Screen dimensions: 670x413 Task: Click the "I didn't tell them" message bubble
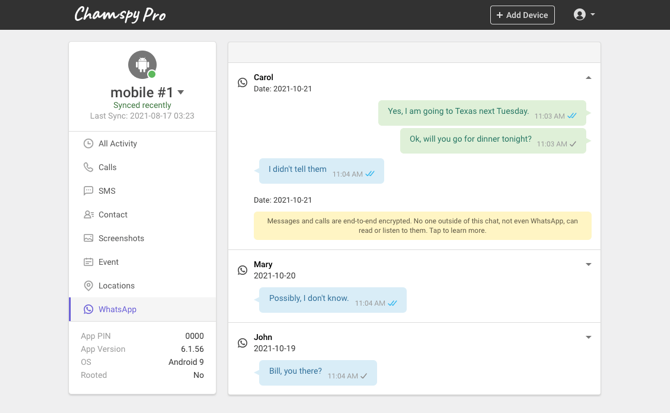[320, 171]
